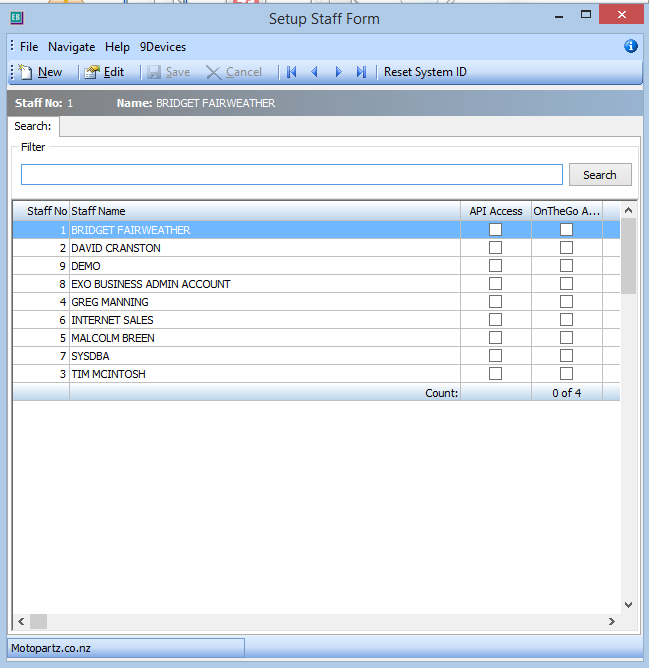Click the EB application icon in title bar
Image resolution: width=649 pixels, height=668 pixels.
(x=16, y=18)
